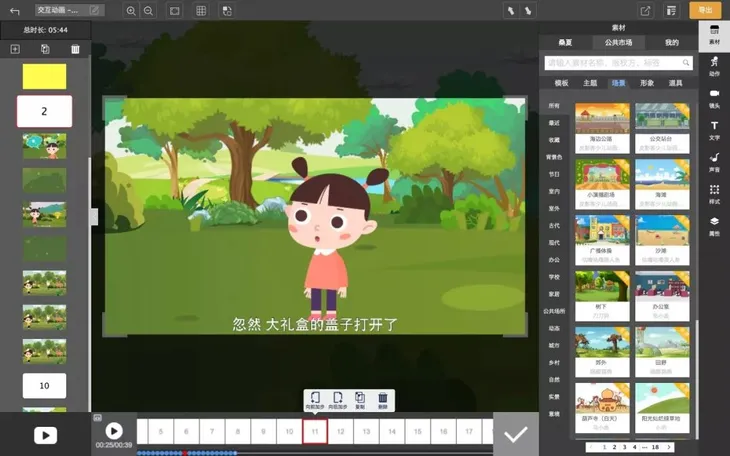
Task: Delete step using popup trash icon
Action: (383, 401)
